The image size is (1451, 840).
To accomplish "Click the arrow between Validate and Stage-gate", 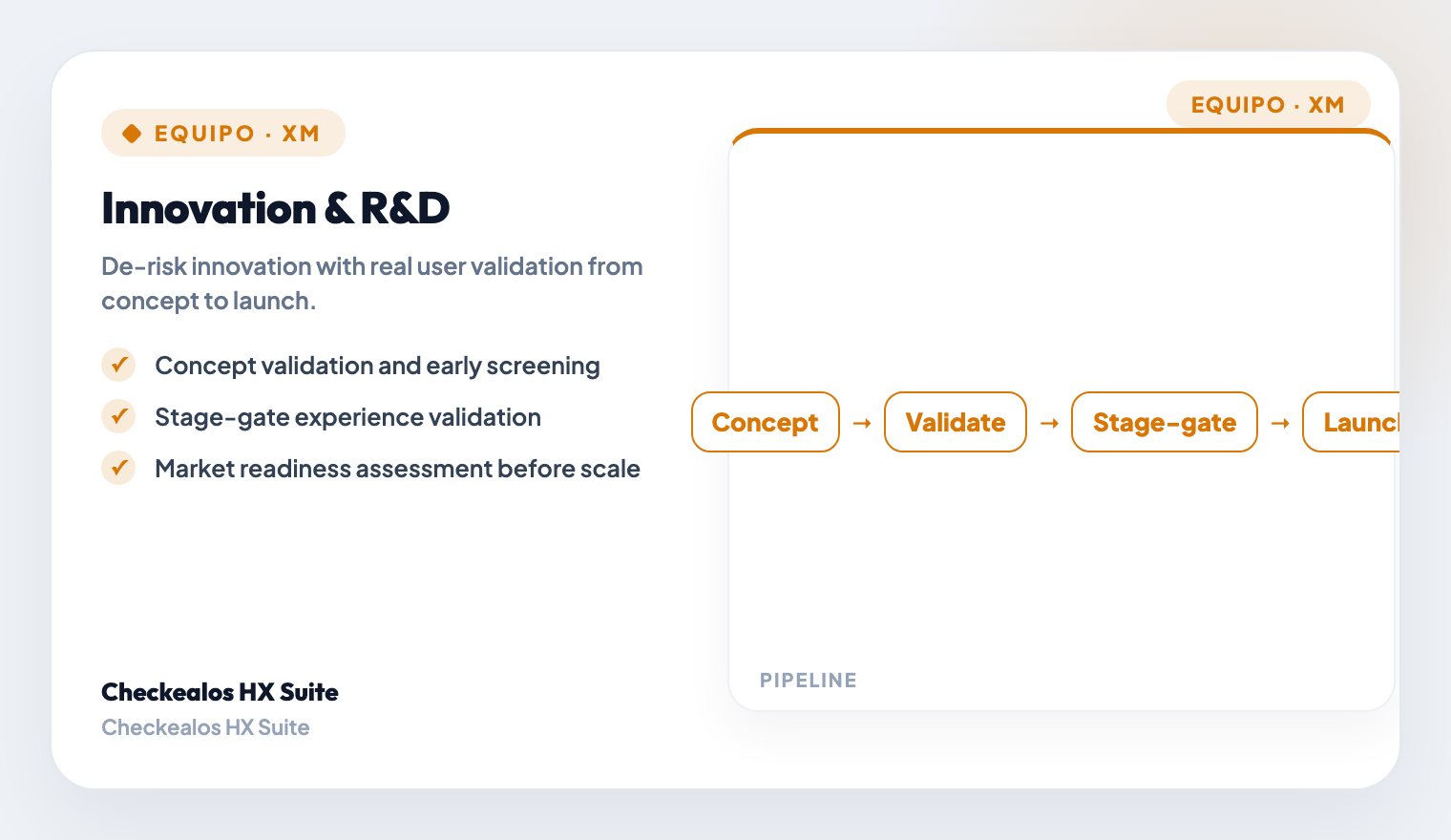I will click(1049, 423).
